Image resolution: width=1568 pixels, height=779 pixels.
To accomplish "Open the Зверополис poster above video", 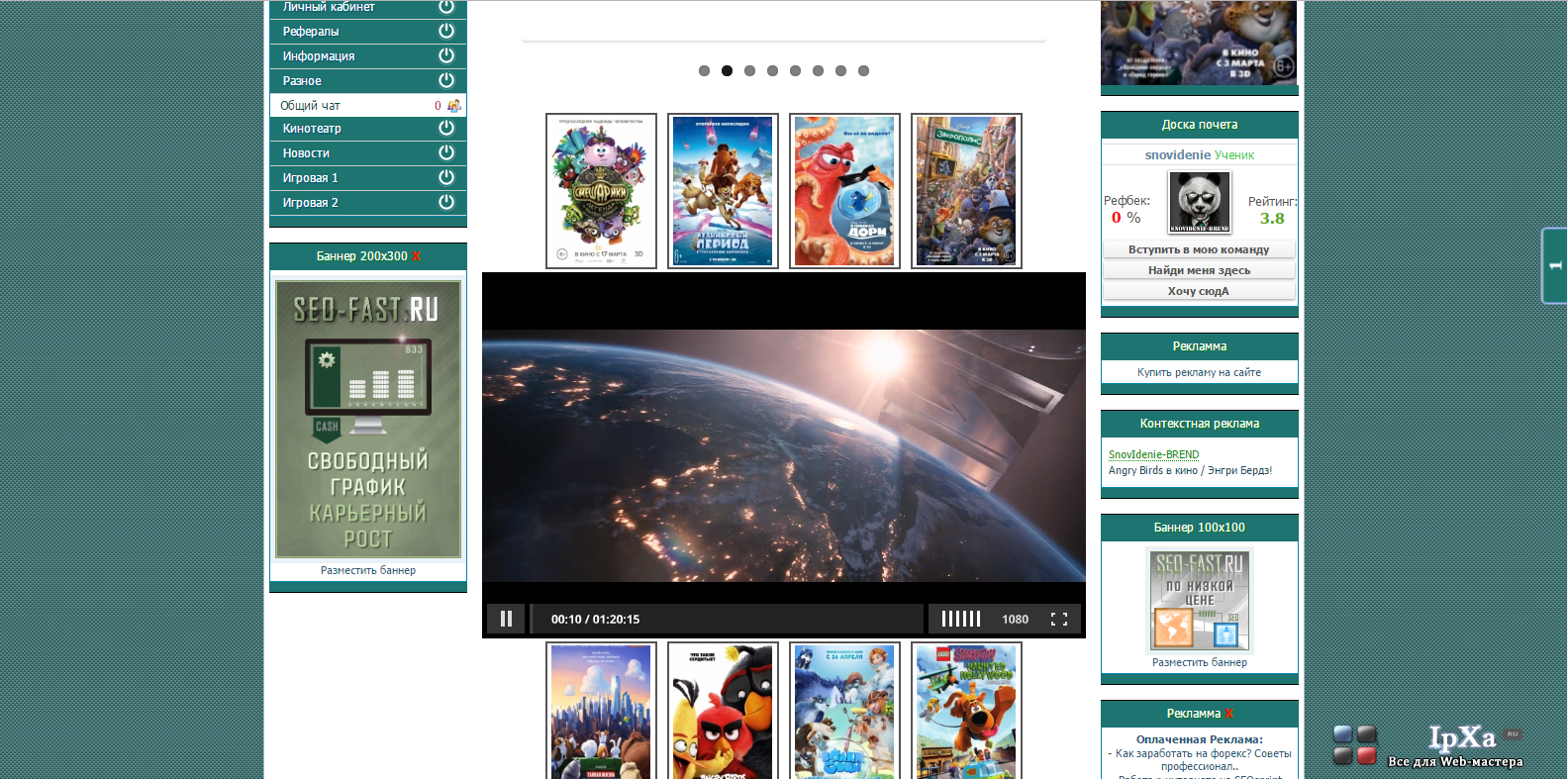I will point(966,191).
